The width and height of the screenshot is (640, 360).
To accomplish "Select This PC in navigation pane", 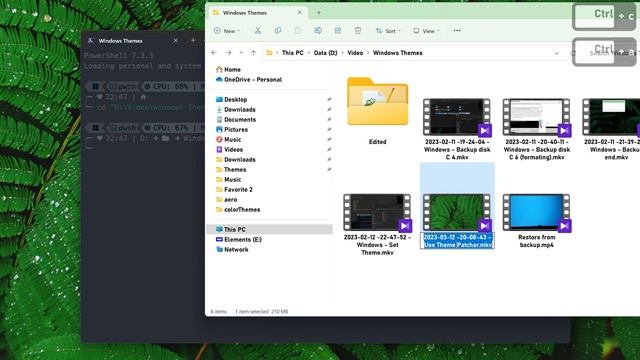I will point(270,229).
